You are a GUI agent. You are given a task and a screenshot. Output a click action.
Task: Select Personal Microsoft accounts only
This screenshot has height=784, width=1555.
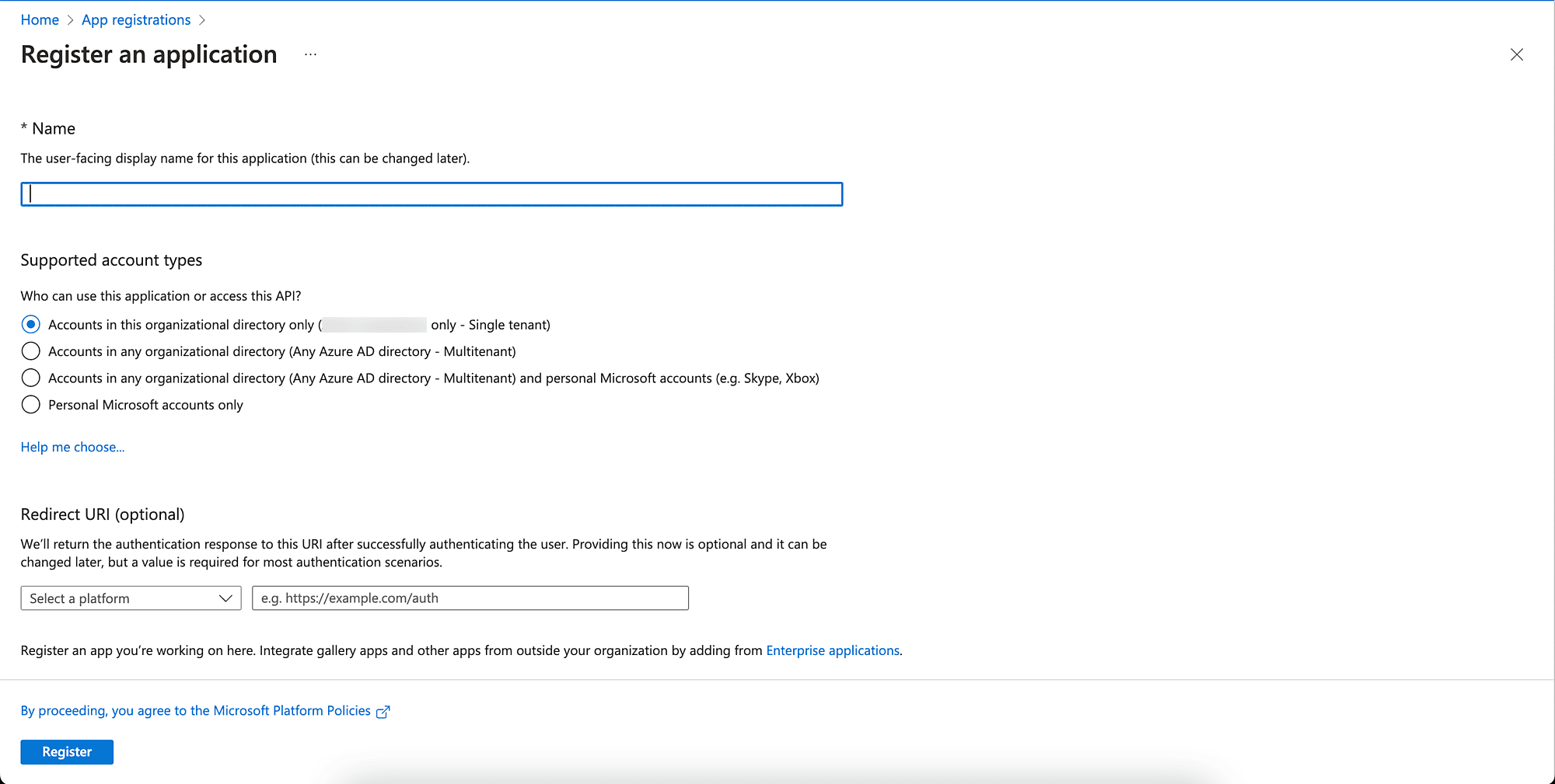(x=31, y=405)
